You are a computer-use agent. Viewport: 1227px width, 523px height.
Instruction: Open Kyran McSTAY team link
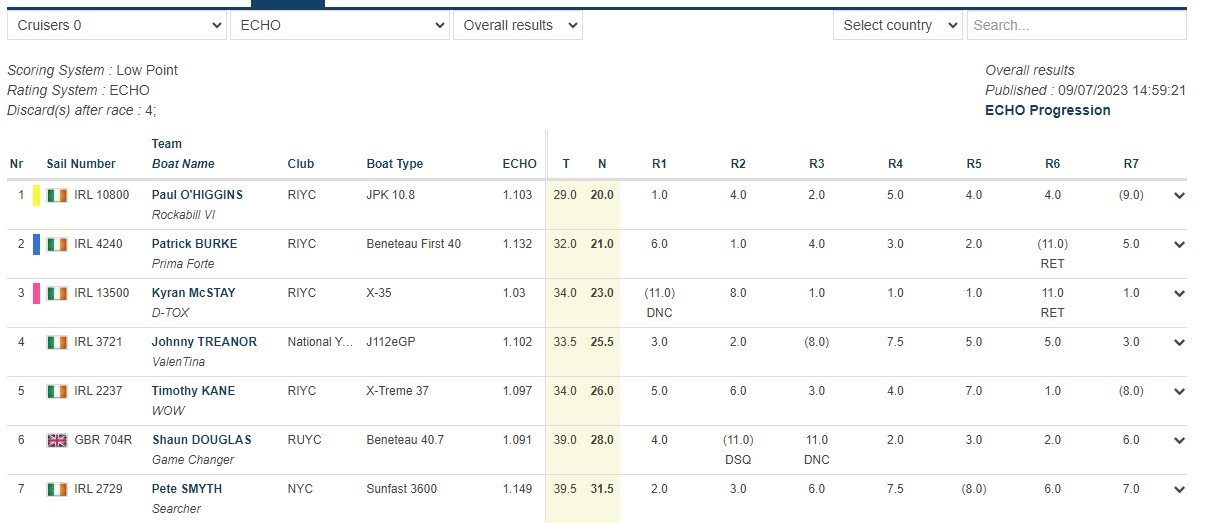(x=193, y=293)
